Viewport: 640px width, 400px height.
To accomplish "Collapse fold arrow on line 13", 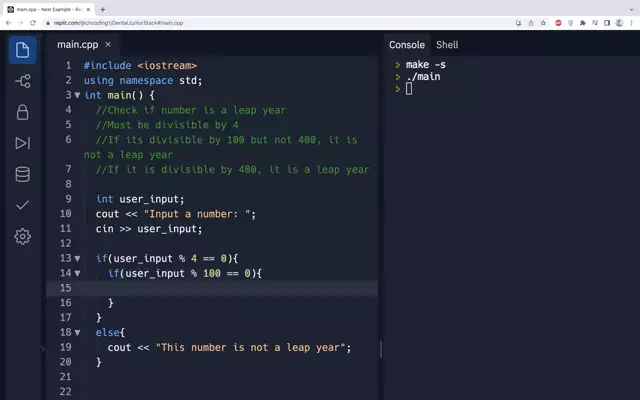I will click(77, 258).
